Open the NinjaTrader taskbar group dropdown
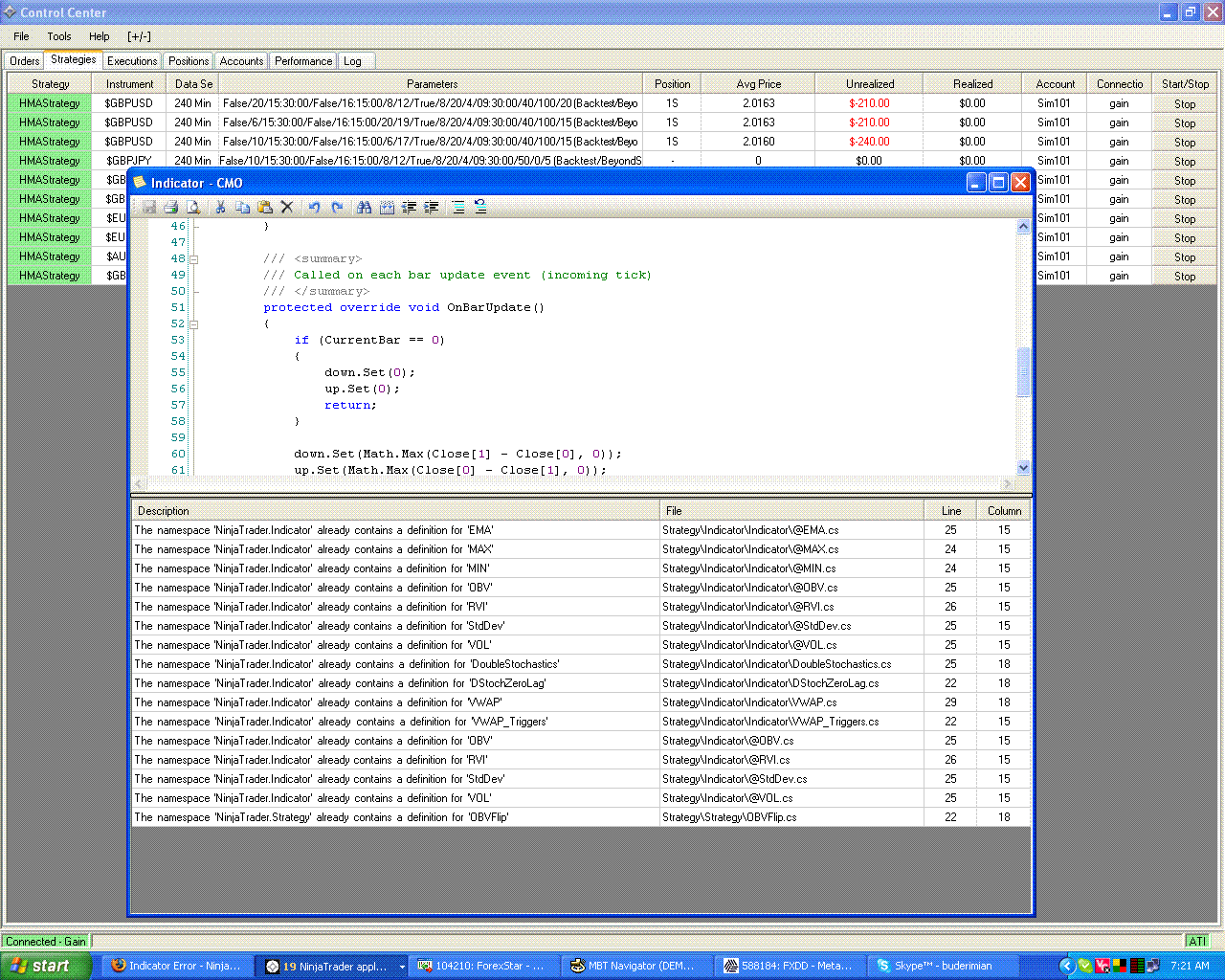1225x980 pixels. pos(401,967)
